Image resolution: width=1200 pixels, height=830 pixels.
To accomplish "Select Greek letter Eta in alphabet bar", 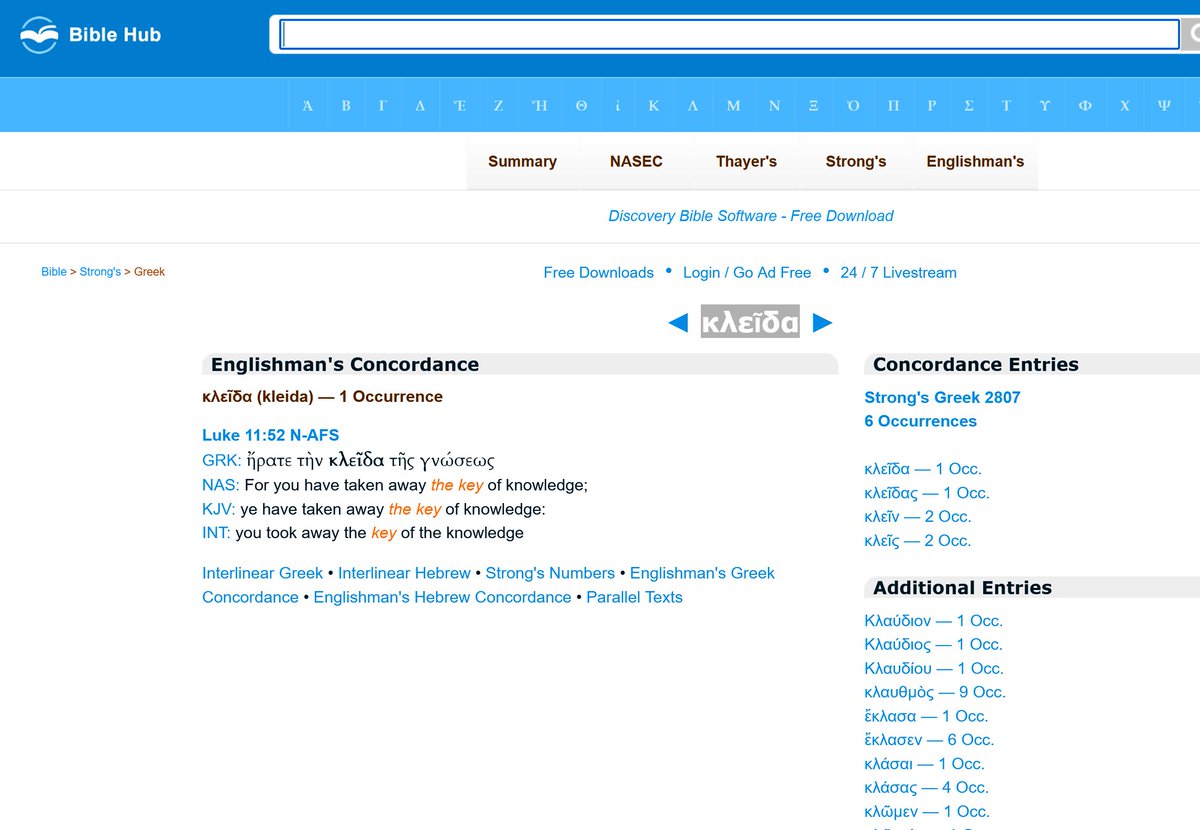I will 539,105.
